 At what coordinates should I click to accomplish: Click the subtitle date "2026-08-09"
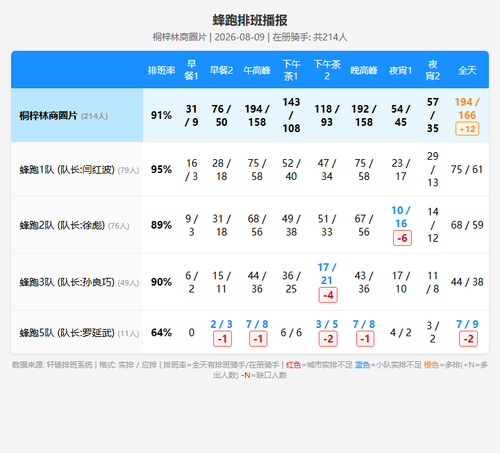pyautogui.click(x=240, y=37)
